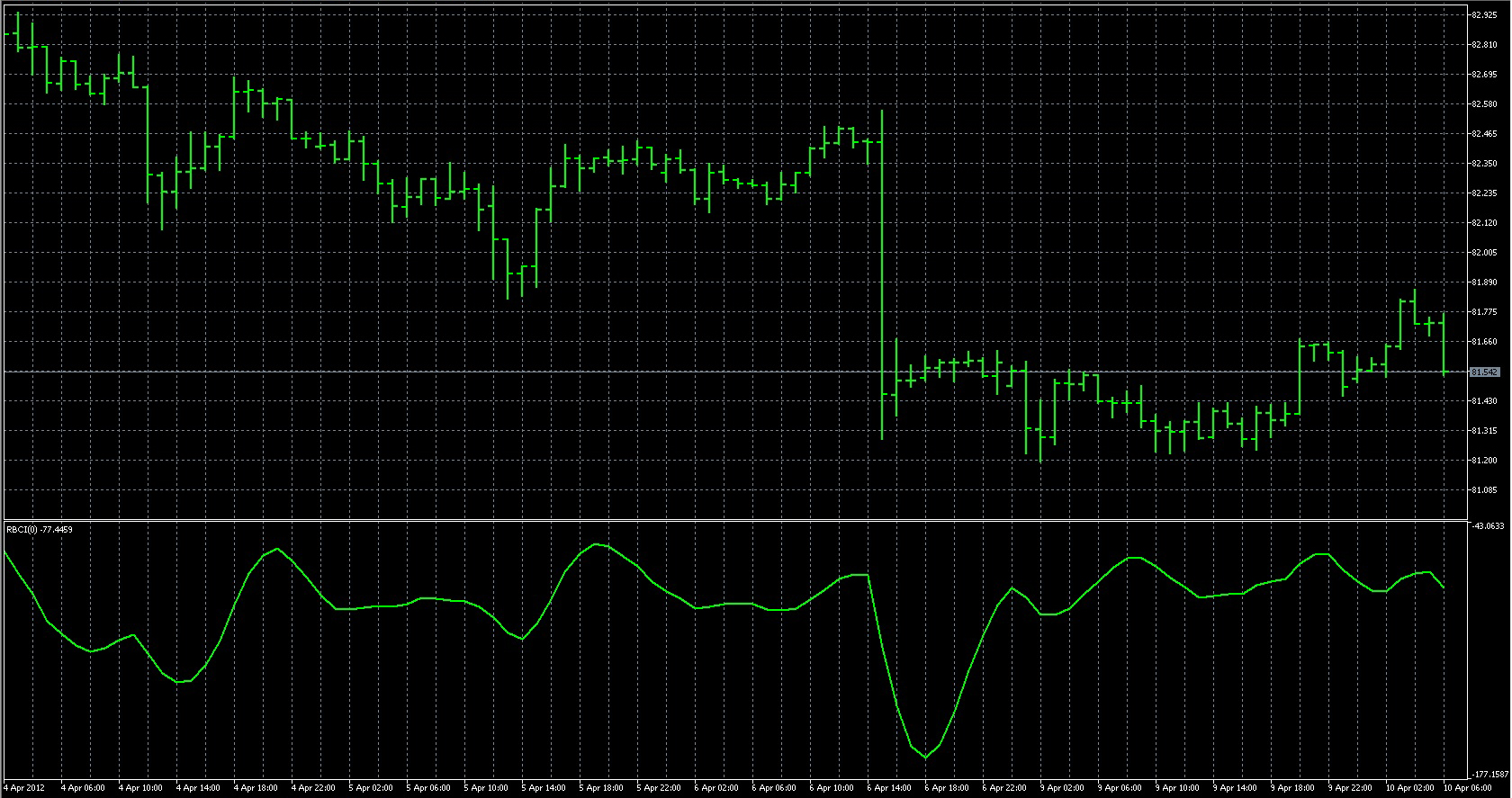This screenshot has height=798, width=1512.
Task: Click the 81.430 price axis label
Action: [x=1484, y=401]
